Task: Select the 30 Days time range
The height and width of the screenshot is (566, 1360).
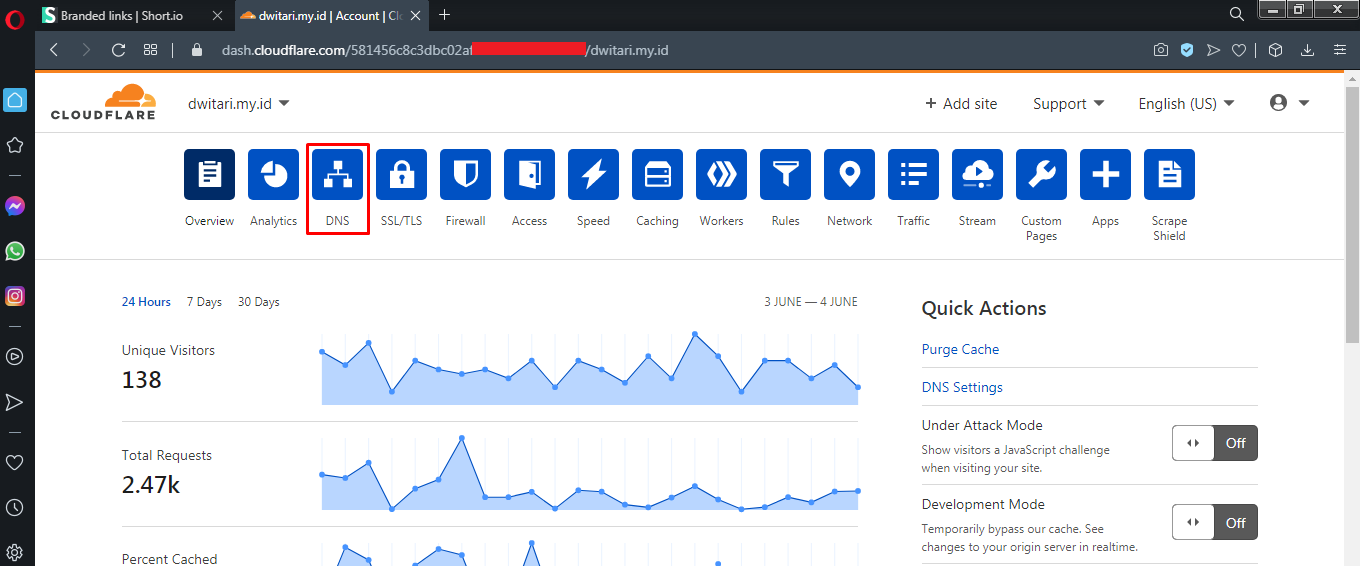Action: tap(259, 302)
